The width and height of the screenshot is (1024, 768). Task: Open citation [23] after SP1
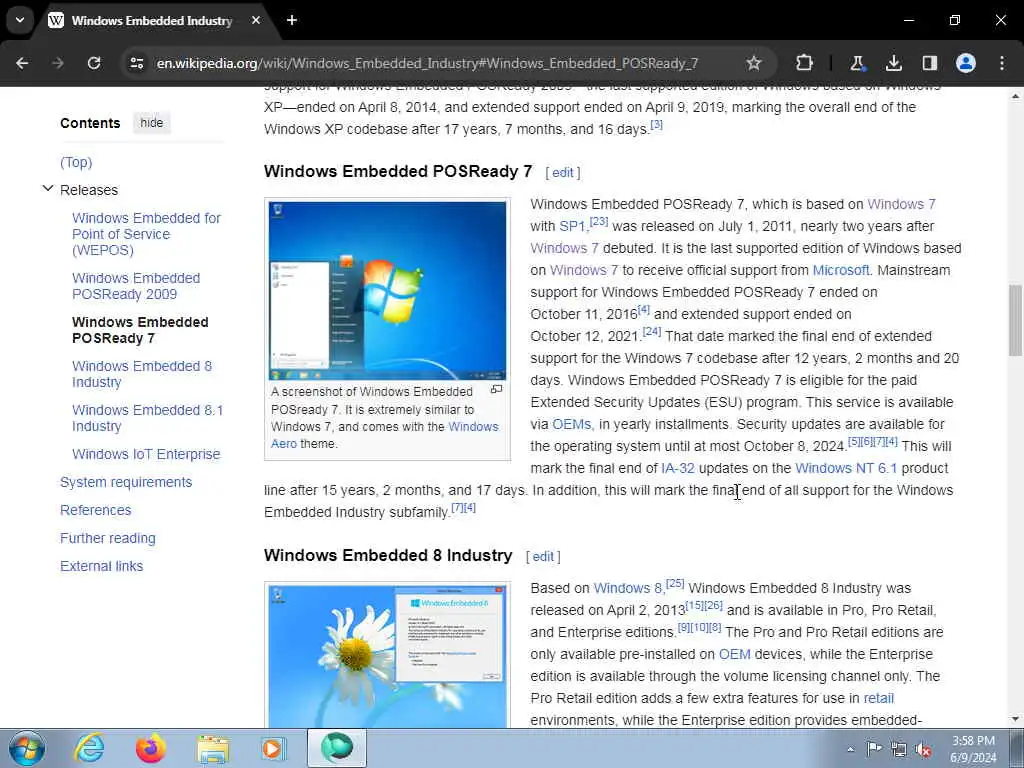coord(599,222)
